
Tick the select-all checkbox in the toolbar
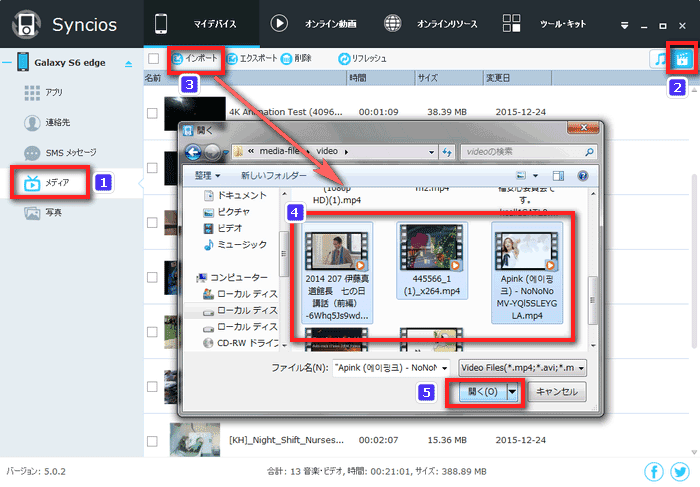(154, 58)
